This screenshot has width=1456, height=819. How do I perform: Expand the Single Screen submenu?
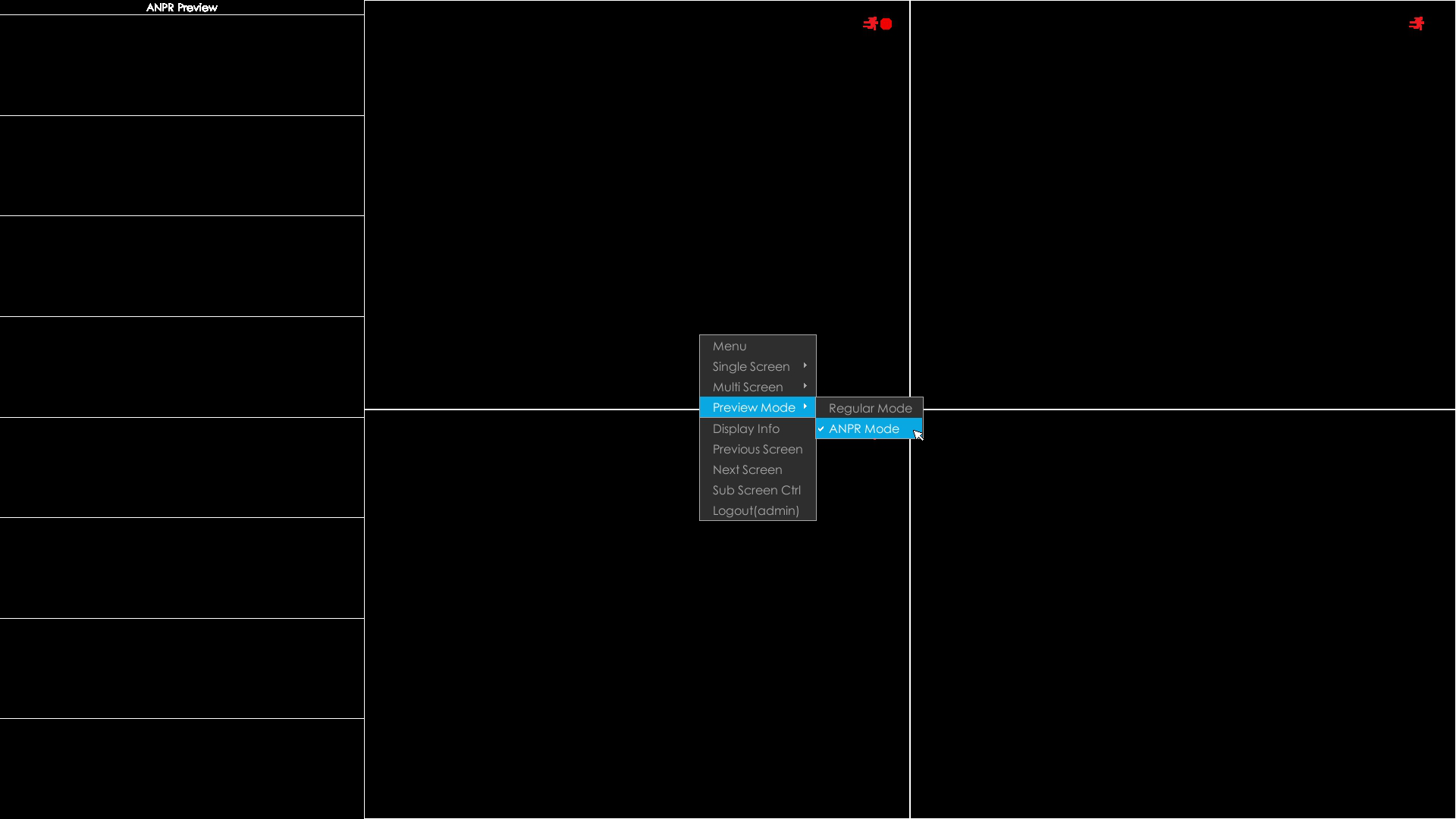click(x=757, y=366)
